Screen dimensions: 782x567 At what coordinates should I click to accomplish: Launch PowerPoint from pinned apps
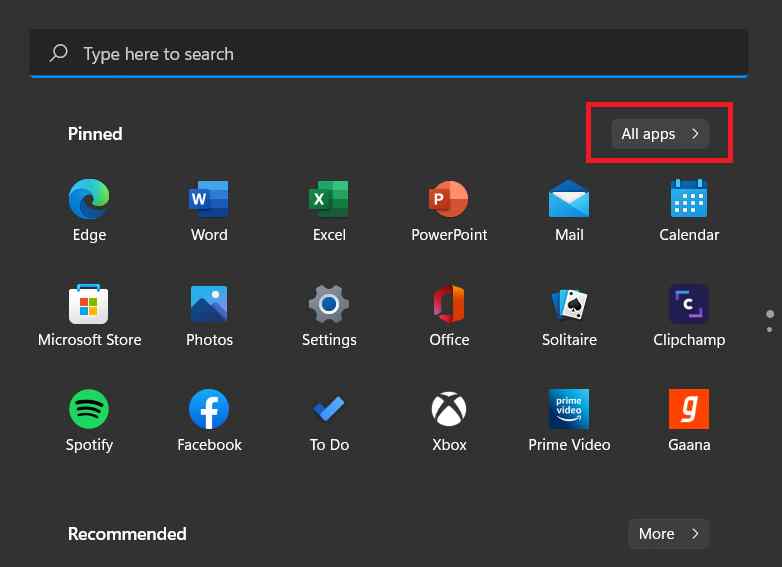(448, 199)
